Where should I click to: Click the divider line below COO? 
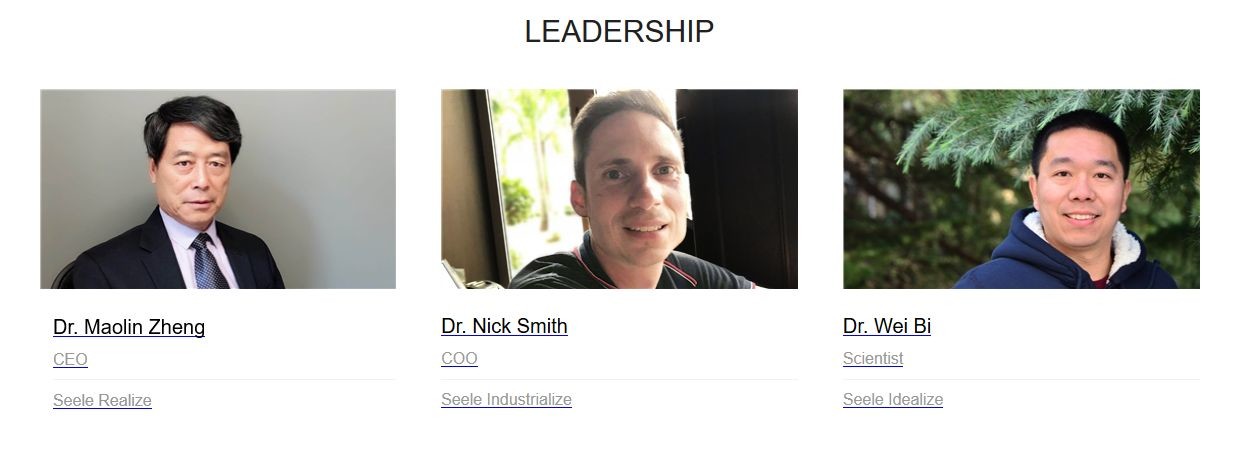point(619,380)
